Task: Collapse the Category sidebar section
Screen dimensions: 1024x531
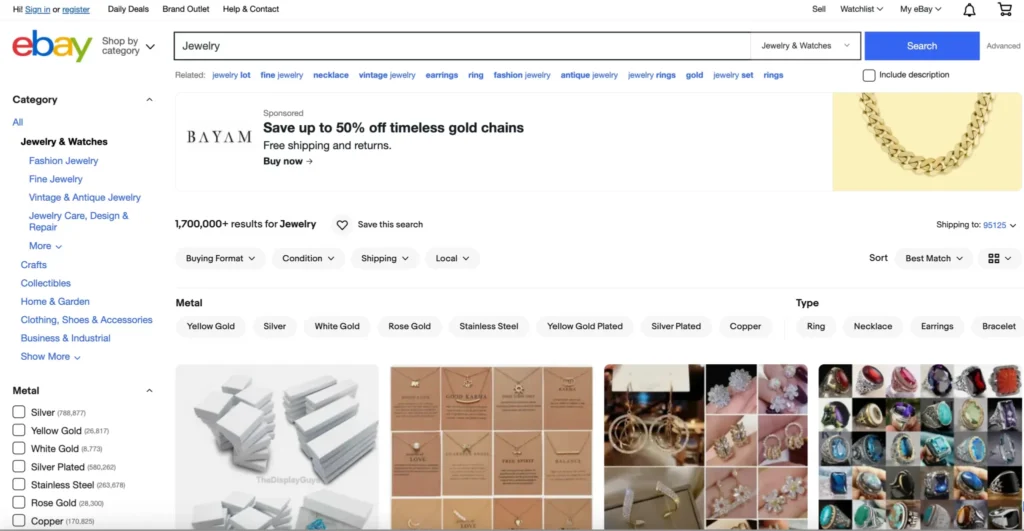Action: tap(149, 100)
